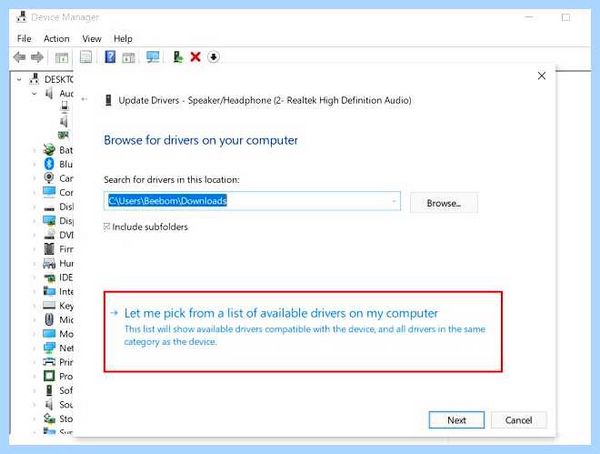600x454 pixels.
Task: Maximize the Device Manager window
Action: point(566,18)
